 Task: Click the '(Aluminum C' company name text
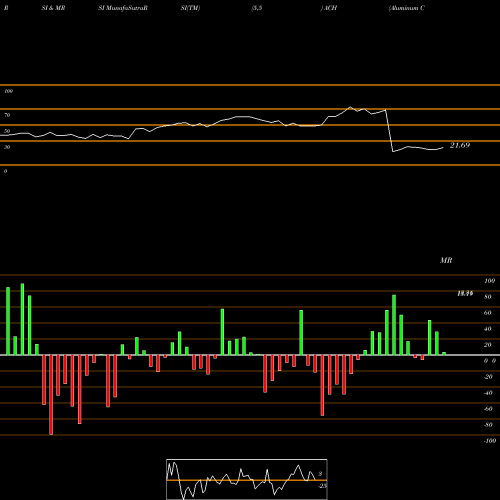[407, 8]
